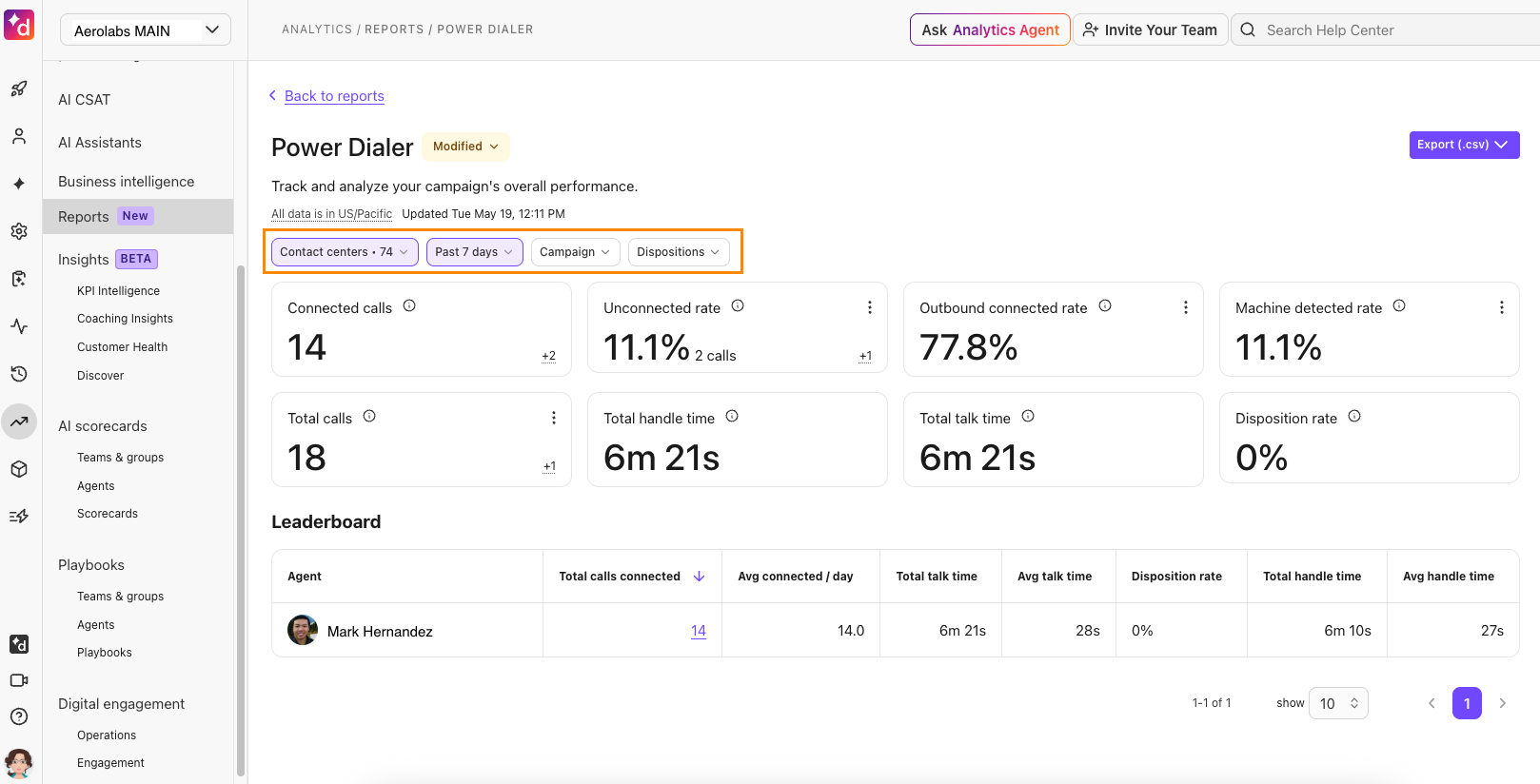Open Operations under Digital engagement
This screenshot has width=1540, height=784.
[107, 735]
